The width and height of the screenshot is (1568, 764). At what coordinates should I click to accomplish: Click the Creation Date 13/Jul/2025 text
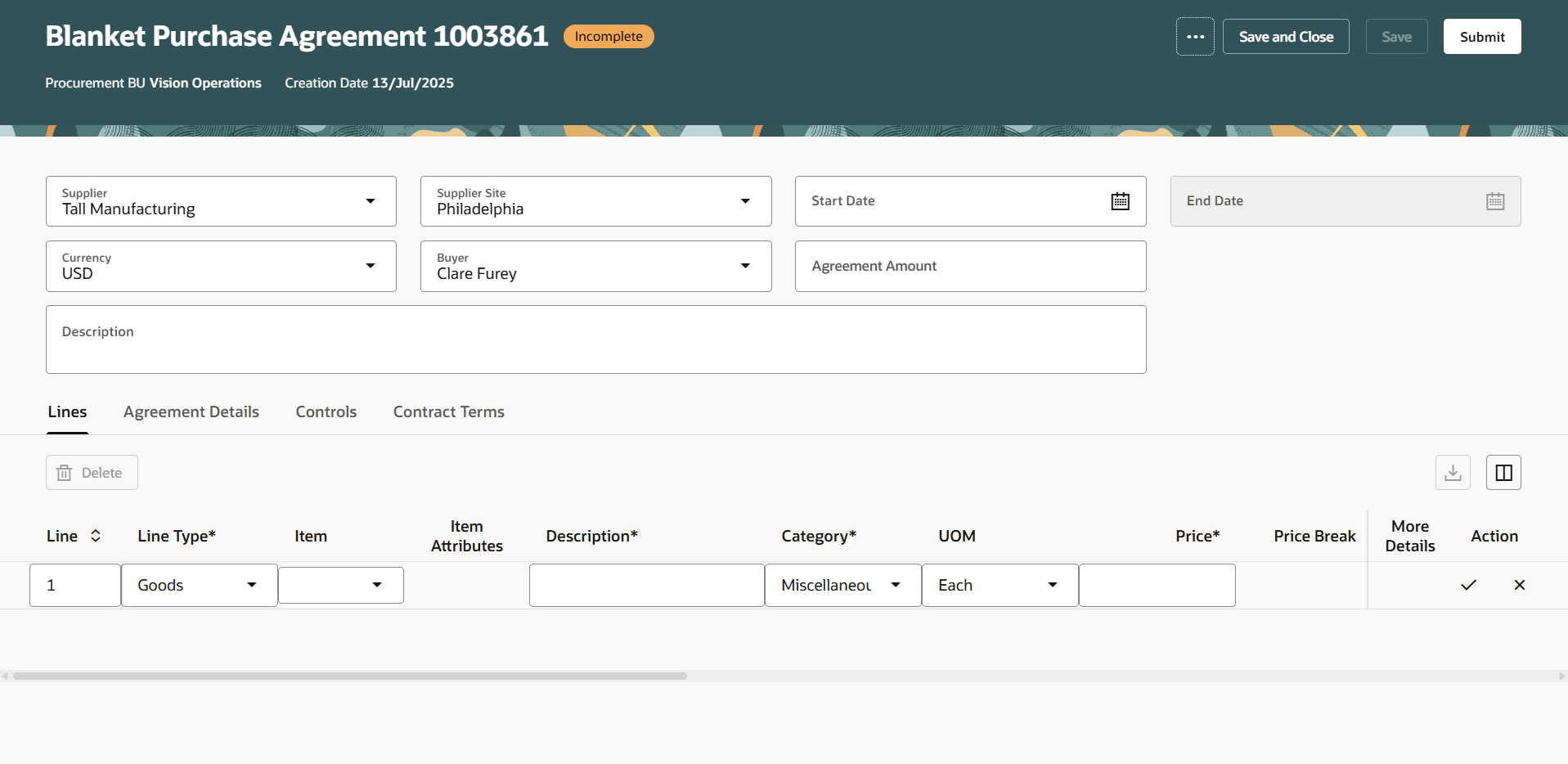(369, 83)
